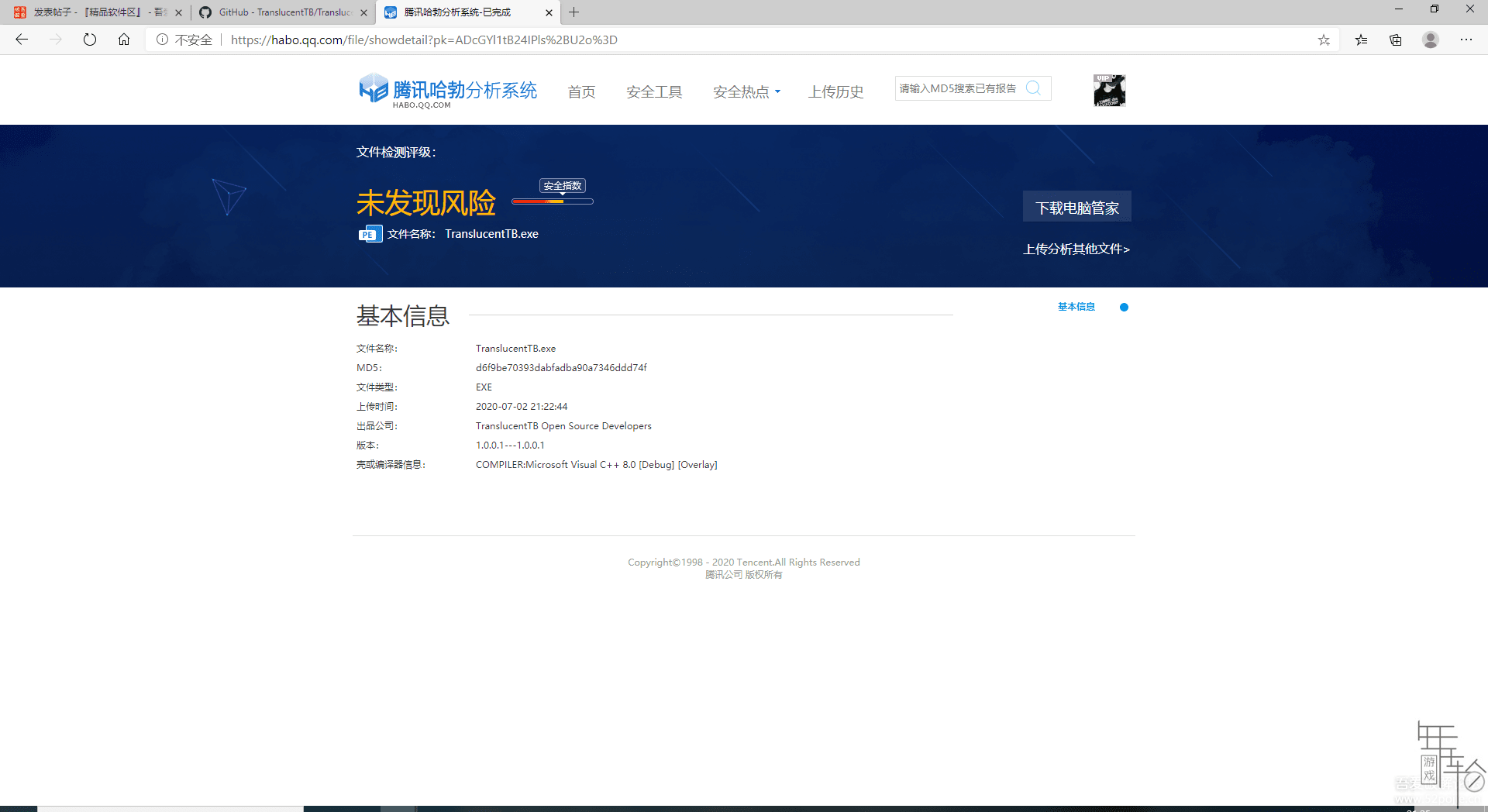Click the MD5 hash value d6f9be70393d...

[561, 367]
